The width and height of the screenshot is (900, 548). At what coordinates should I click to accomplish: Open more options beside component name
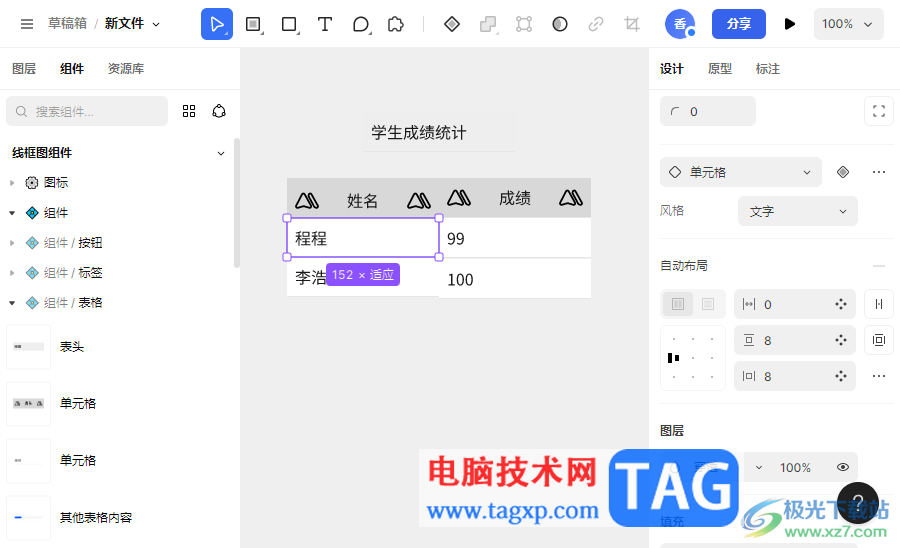pyautogui.click(x=879, y=172)
